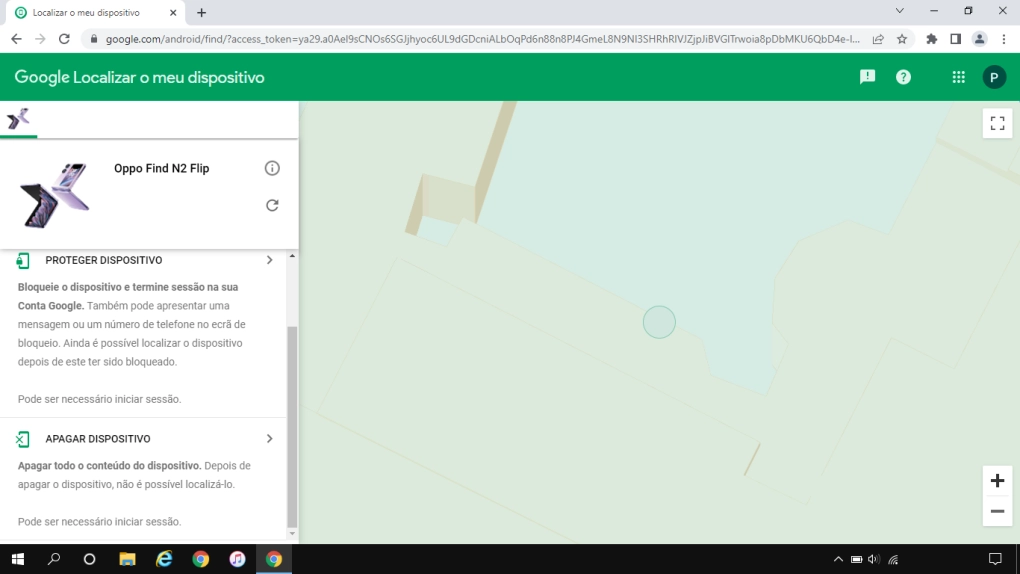Launch Internet Explorer from taskbar
This screenshot has width=1020, height=574.
pos(164,559)
